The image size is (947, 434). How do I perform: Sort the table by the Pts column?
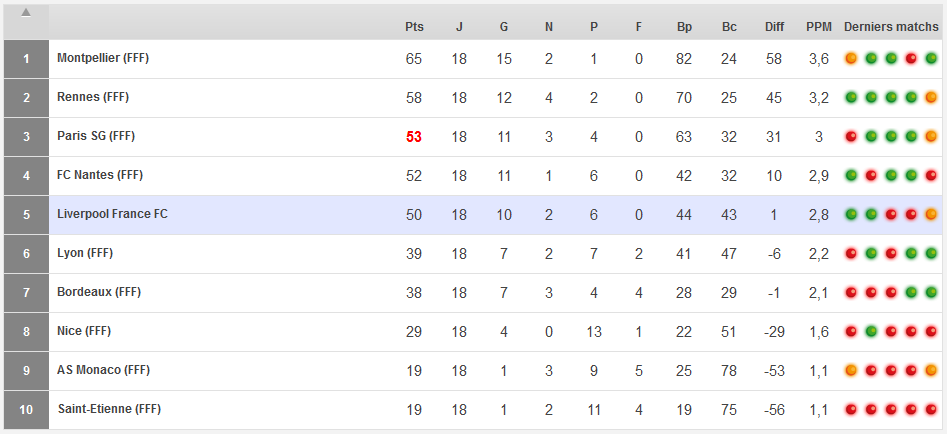[414, 27]
